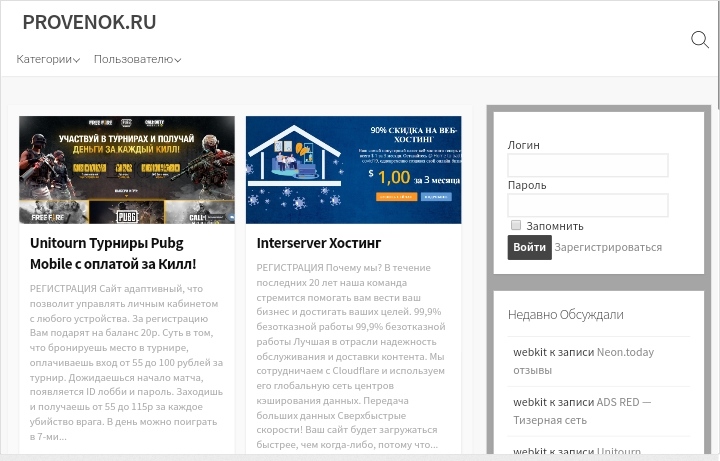Open the Зарегистрироваться registration link

608,247
